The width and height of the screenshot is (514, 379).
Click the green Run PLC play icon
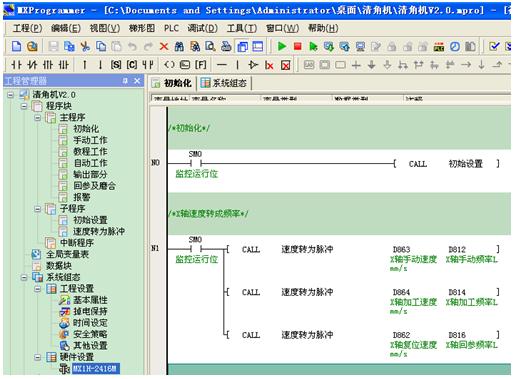[x=282, y=46]
